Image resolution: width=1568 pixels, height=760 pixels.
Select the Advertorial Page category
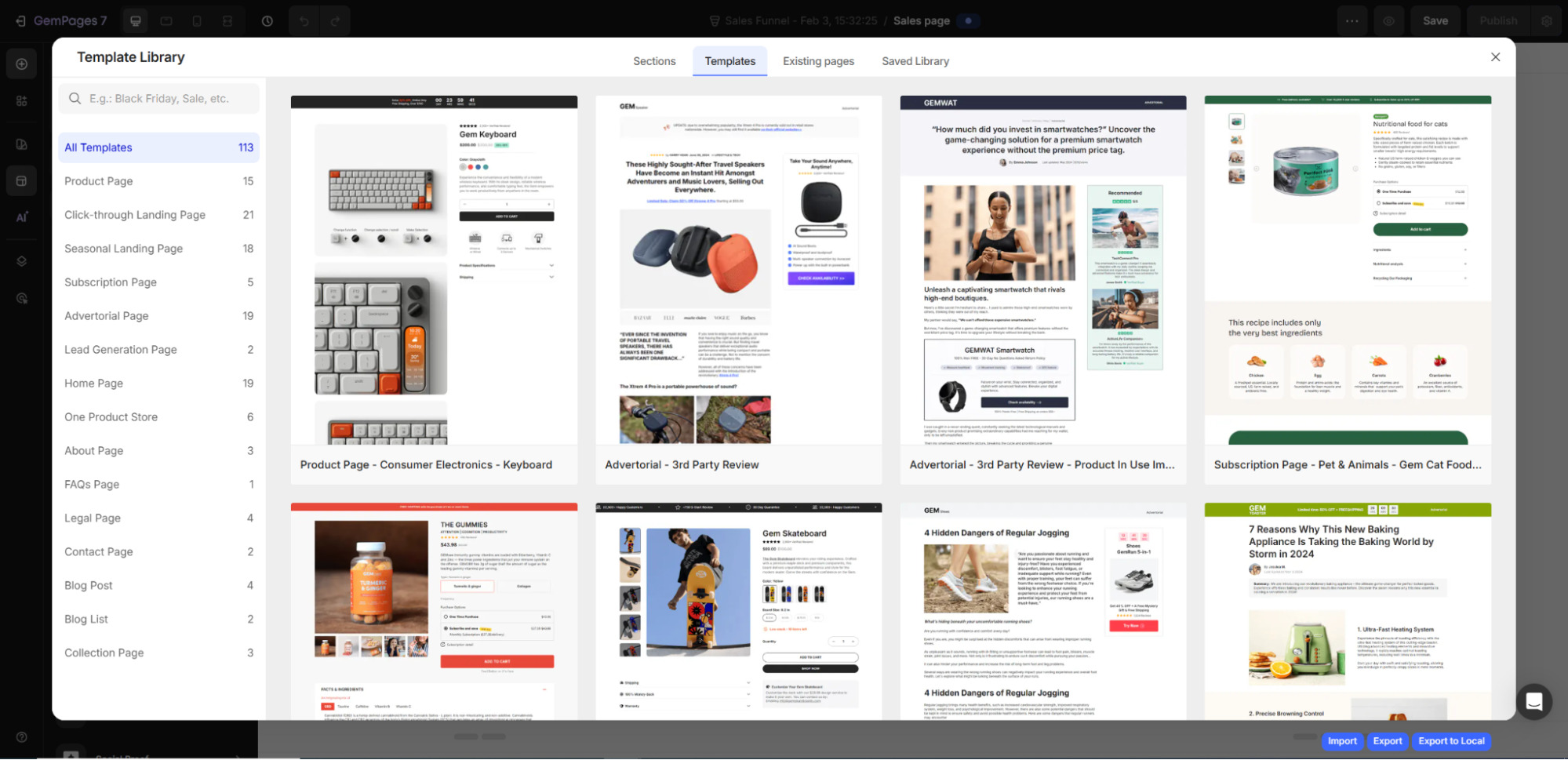tap(107, 315)
